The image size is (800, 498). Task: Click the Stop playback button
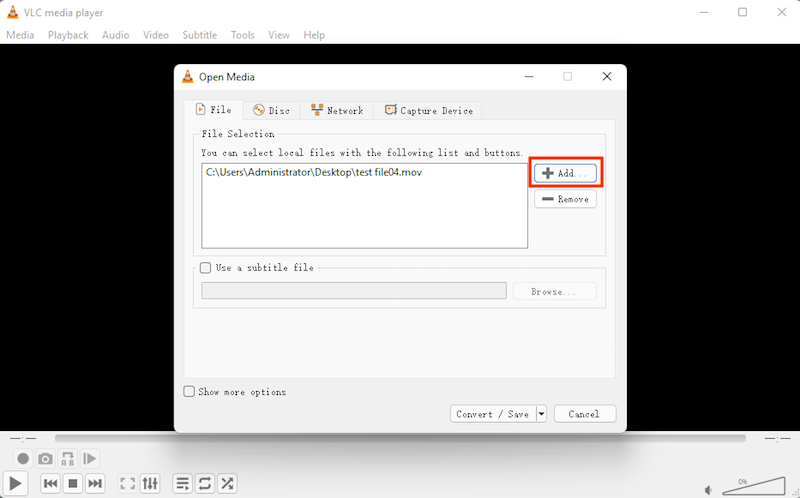73,483
